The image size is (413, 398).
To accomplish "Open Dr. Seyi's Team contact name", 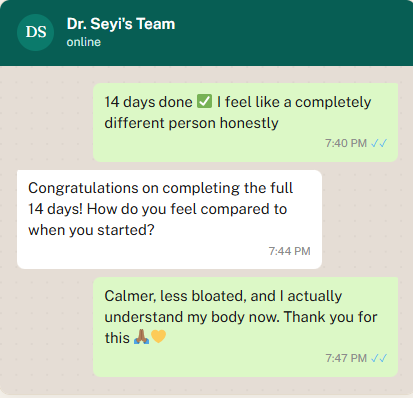I will (x=121, y=24).
